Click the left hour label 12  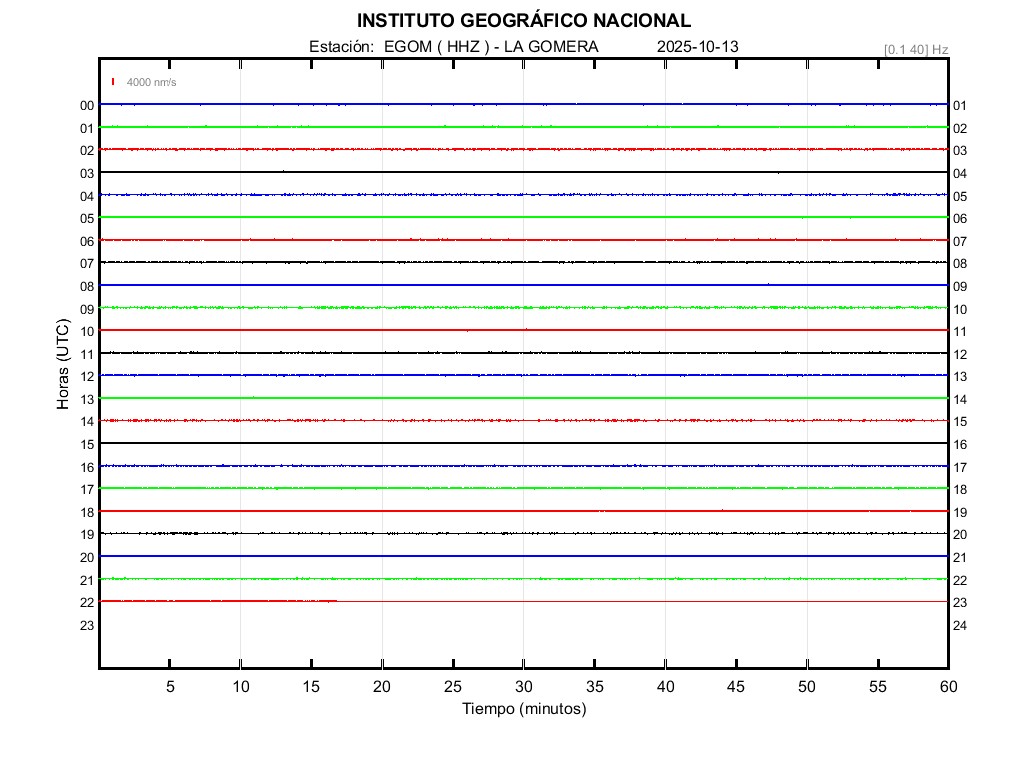[x=87, y=376]
